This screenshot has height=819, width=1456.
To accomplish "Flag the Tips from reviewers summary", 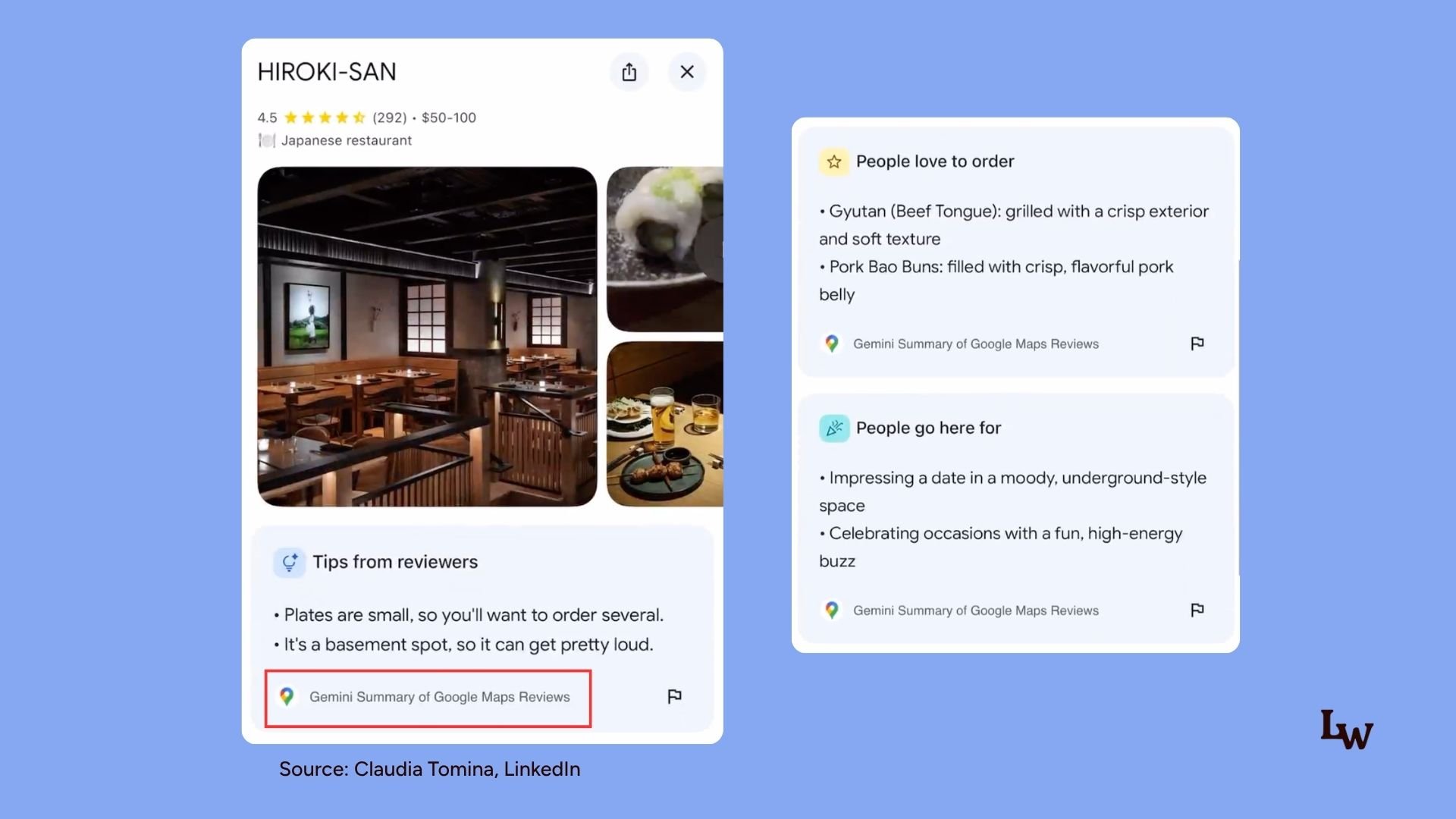I will [x=674, y=696].
